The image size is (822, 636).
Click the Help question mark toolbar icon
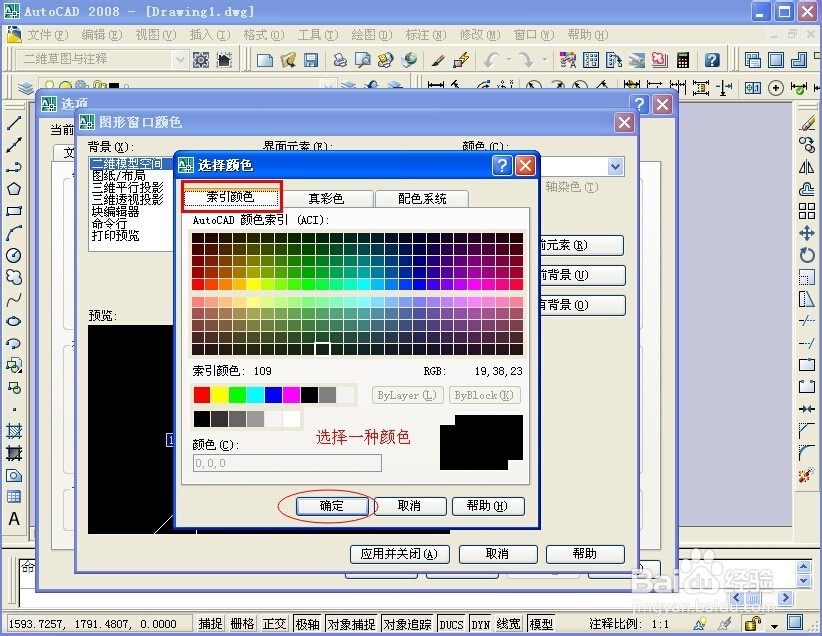(x=712, y=60)
